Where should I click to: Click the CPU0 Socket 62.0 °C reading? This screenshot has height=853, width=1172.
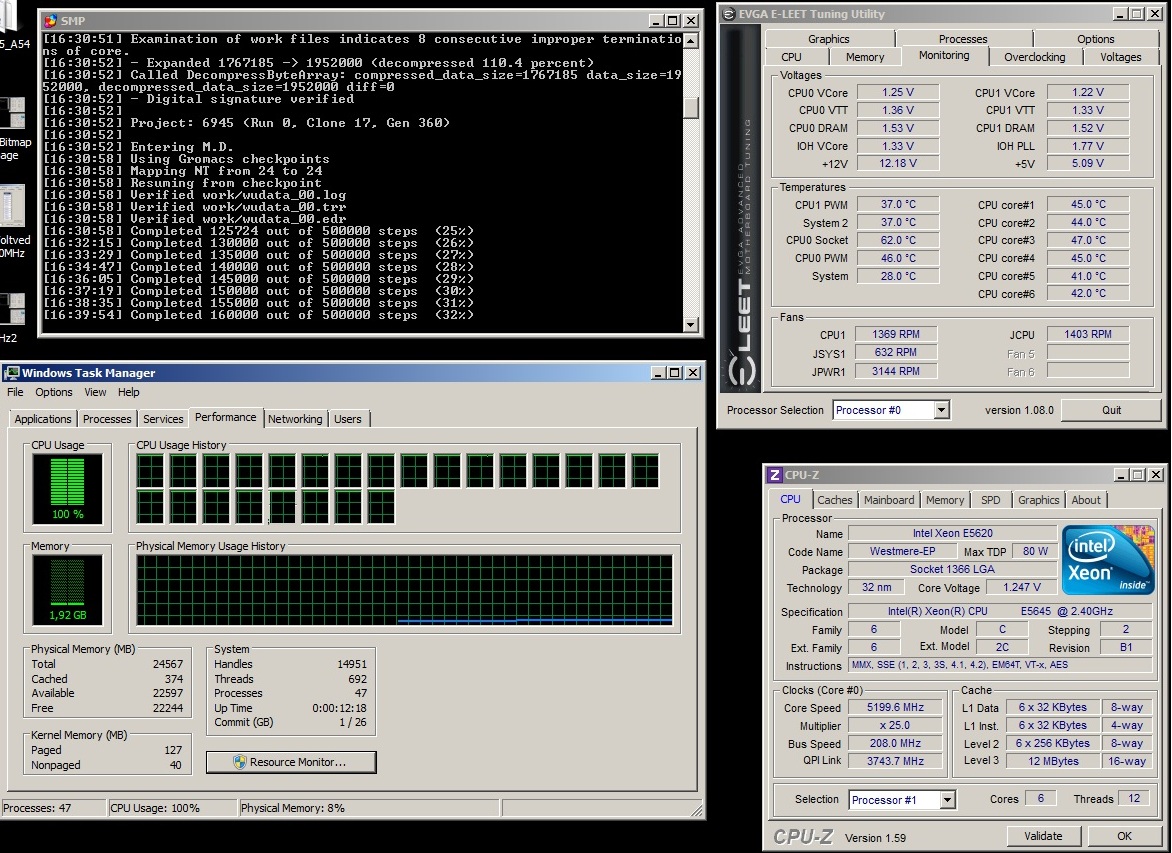(x=898, y=240)
